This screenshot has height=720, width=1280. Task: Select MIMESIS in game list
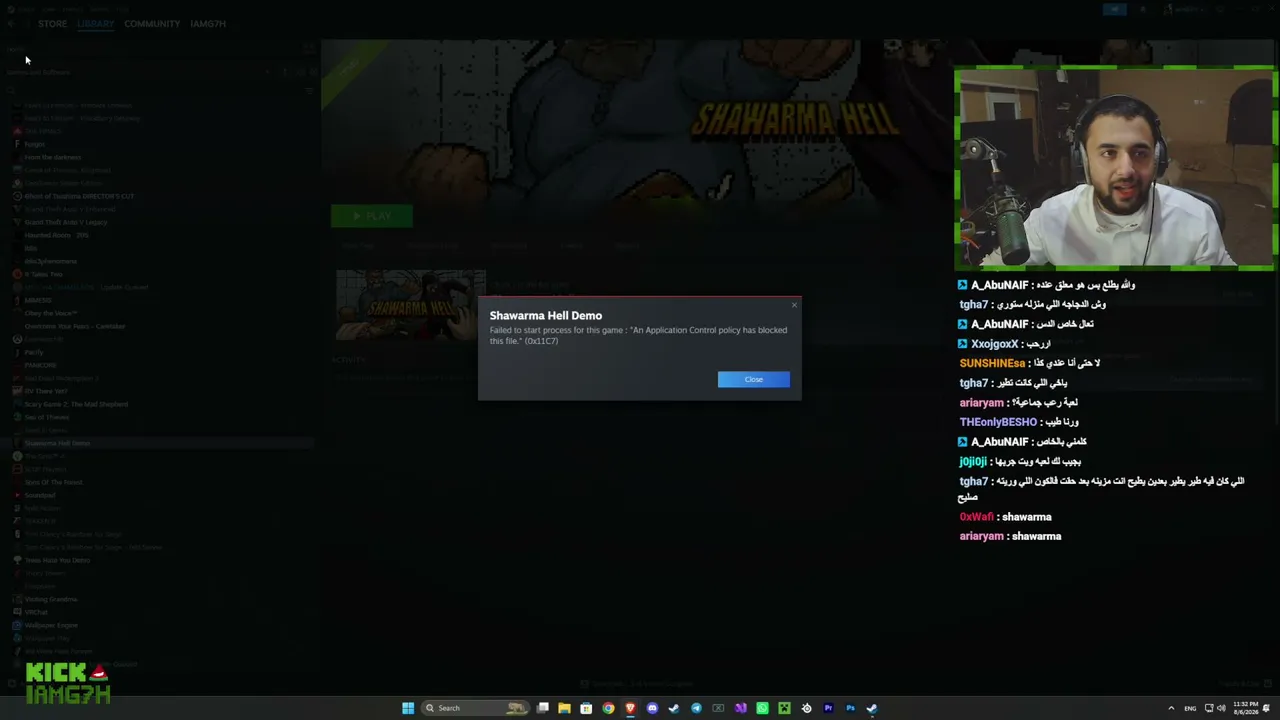(x=38, y=300)
